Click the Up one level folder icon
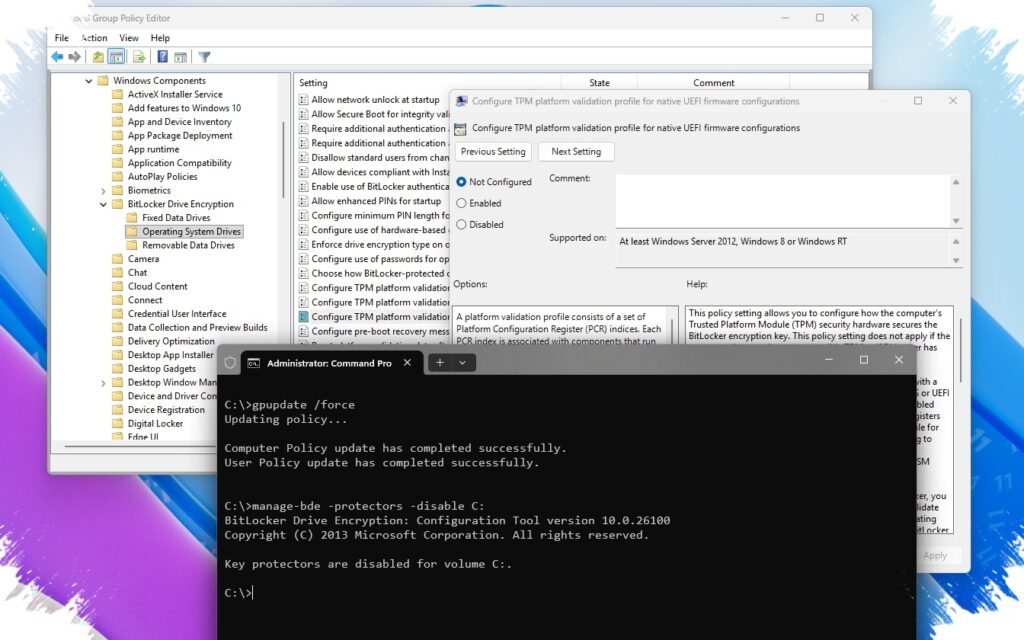This screenshot has height=640, width=1024. [98, 57]
